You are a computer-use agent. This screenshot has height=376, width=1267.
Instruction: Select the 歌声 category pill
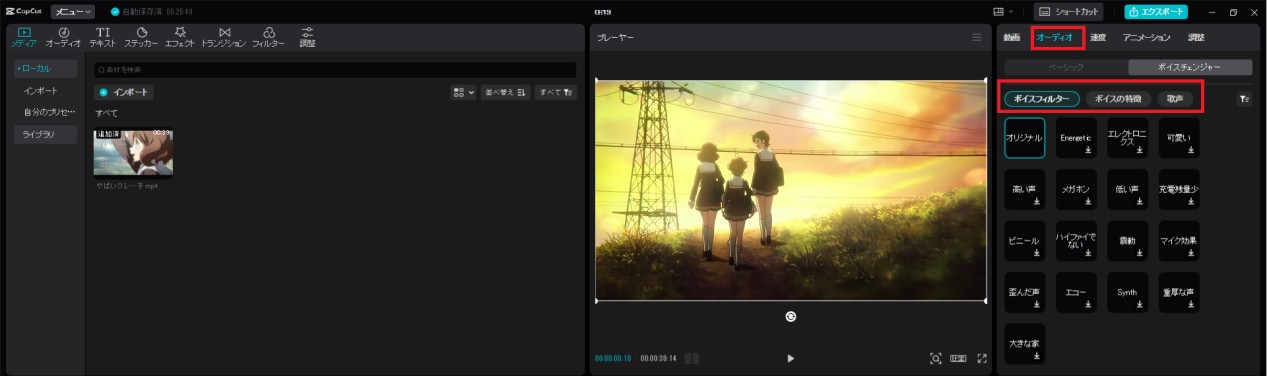click(1175, 99)
